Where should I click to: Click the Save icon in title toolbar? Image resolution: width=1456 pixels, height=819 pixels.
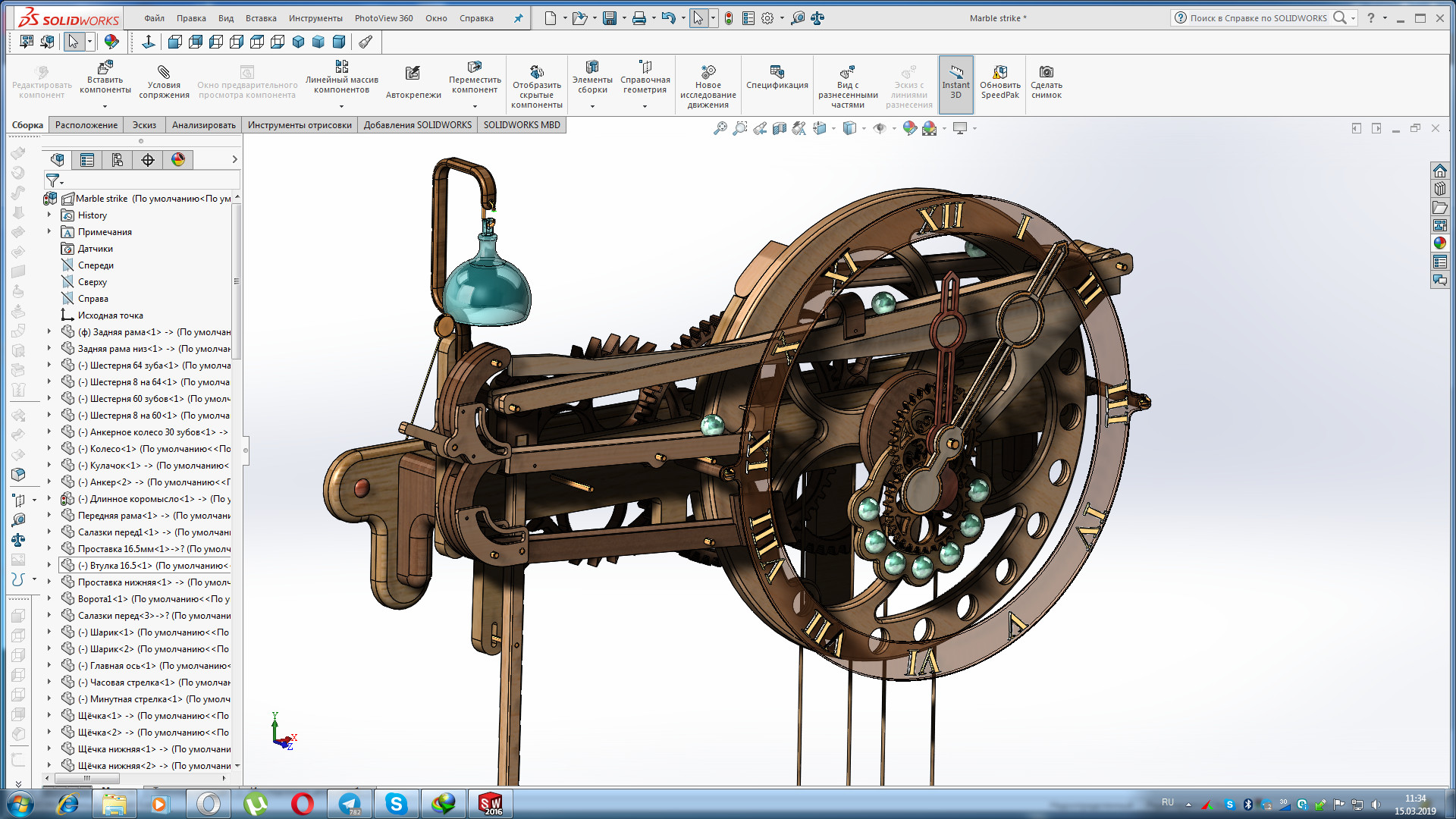[610, 18]
